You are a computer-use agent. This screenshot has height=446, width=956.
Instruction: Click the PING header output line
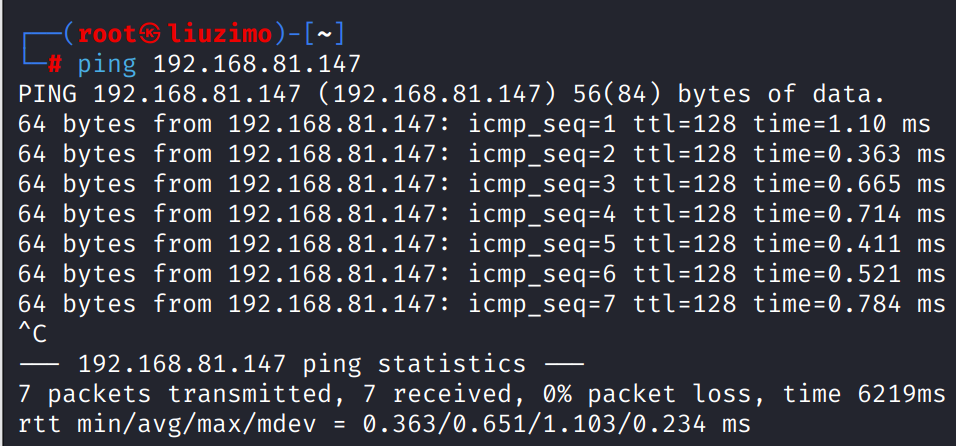tap(451, 94)
